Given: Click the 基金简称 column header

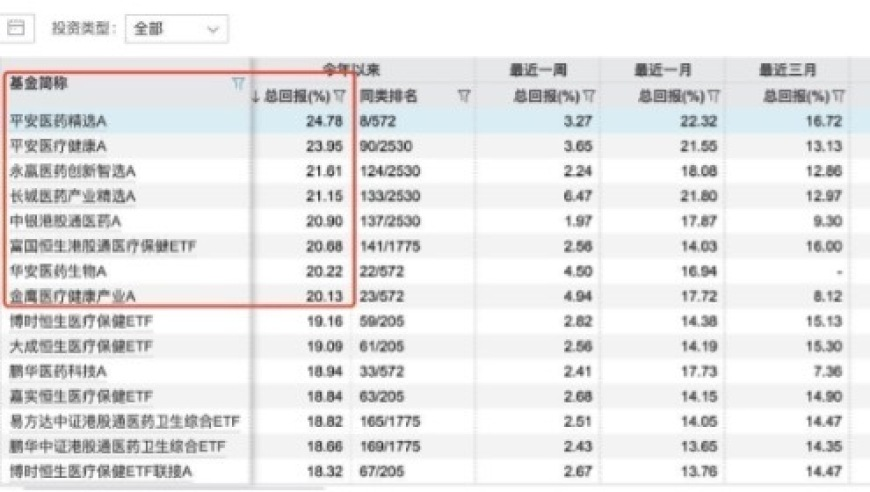Looking at the screenshot, I should 38,84.
